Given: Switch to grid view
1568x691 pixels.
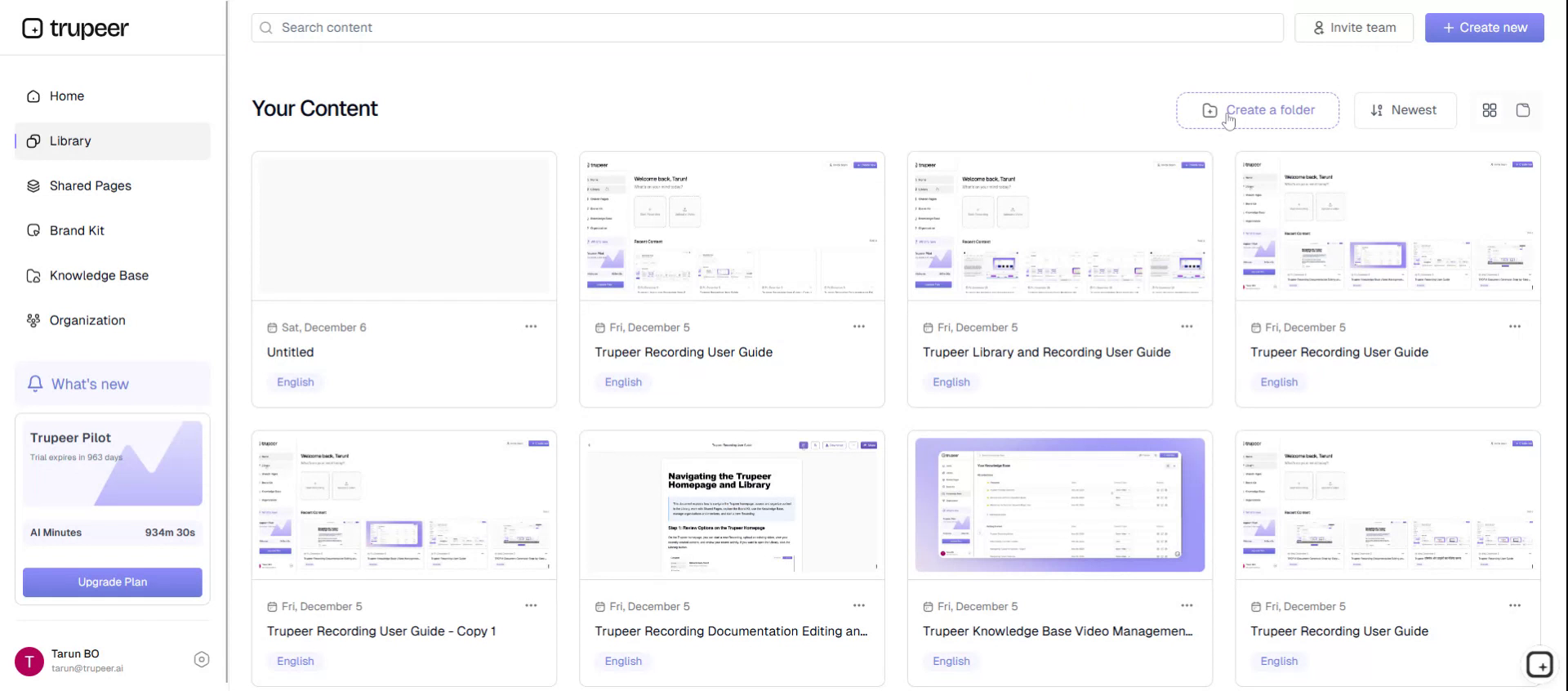Looking at the screenshot, I should coord(1490,110).
